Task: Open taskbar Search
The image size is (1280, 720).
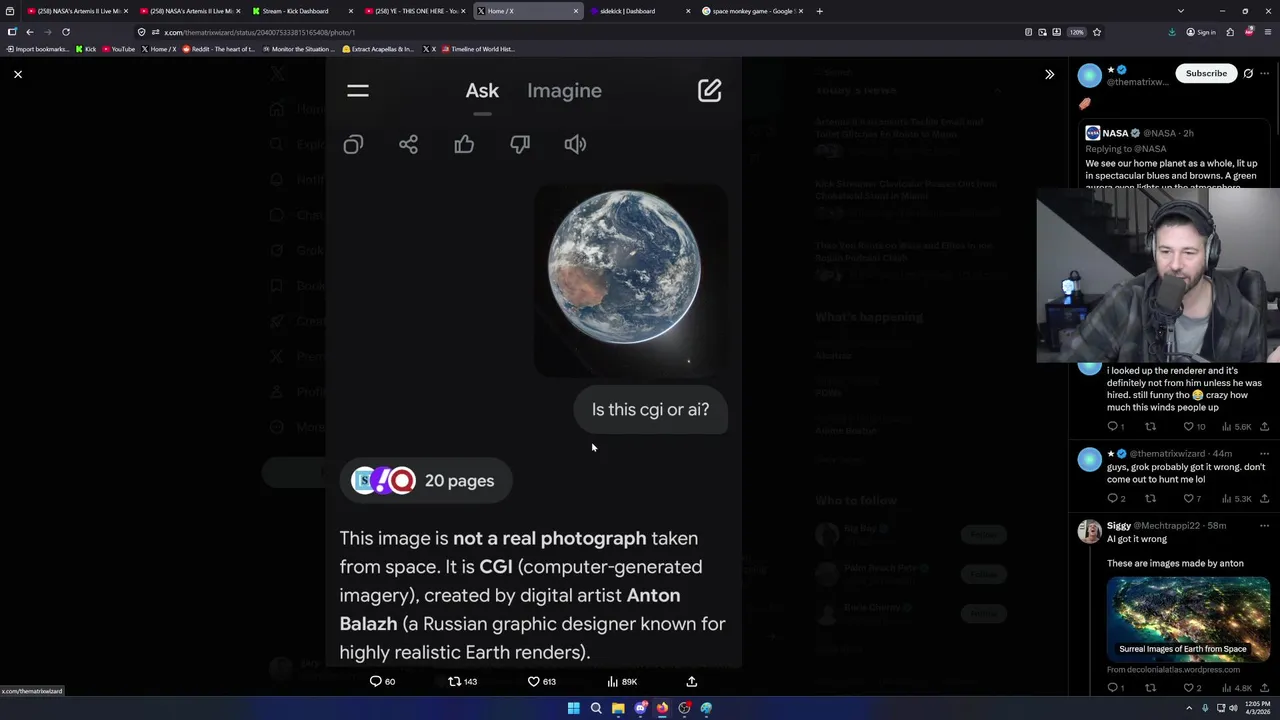Action: point(596,708)
